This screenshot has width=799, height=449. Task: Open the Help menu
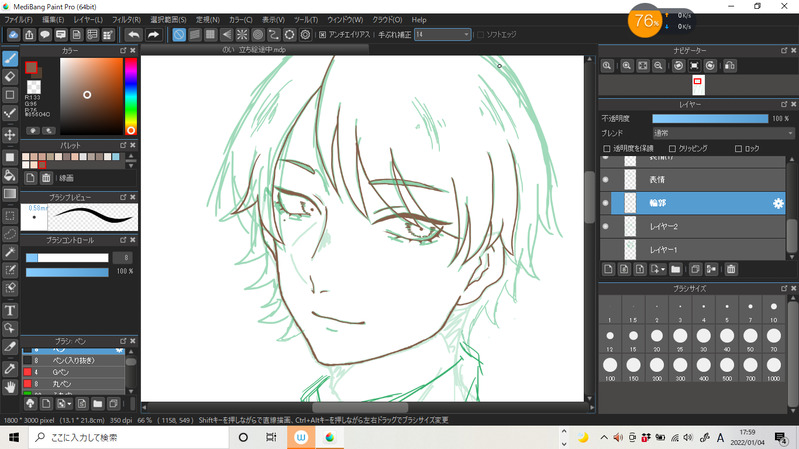click(419, 20)
